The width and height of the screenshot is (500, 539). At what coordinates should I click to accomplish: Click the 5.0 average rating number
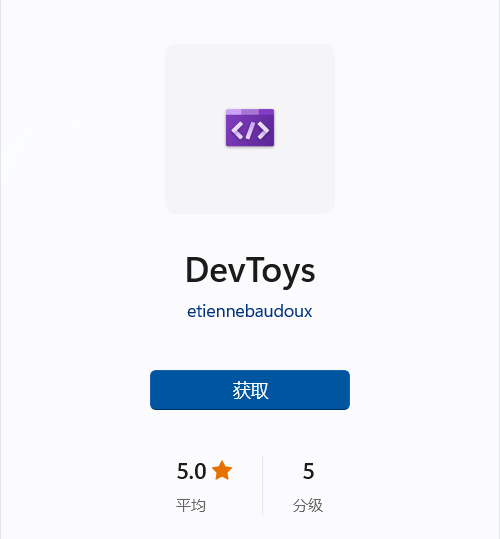pyautogui.click(x=191, y=471)
